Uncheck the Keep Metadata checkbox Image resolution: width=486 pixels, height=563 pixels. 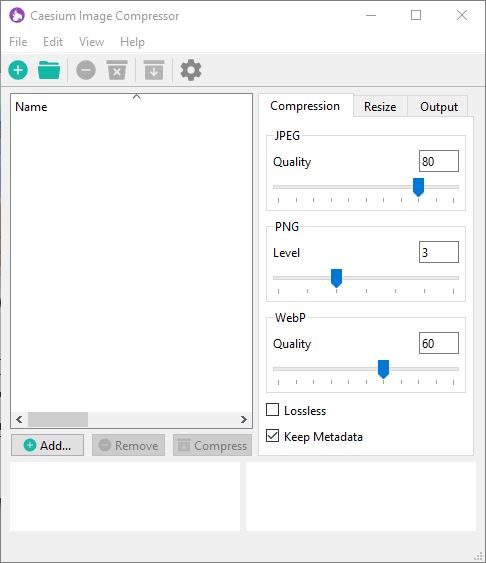(272, 436)
